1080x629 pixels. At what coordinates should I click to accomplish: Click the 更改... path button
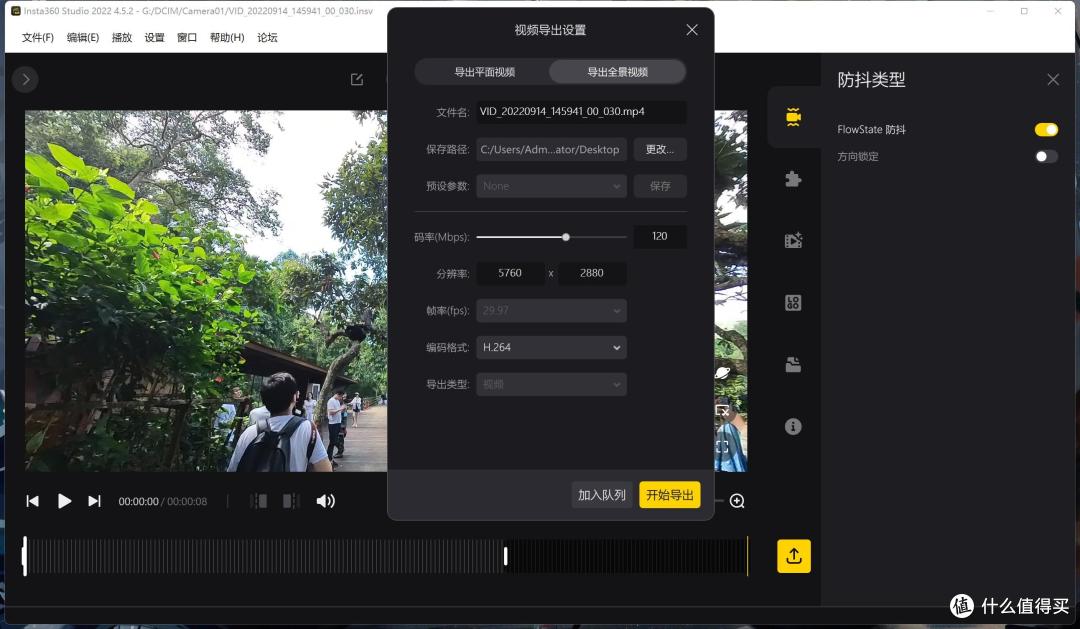660,149
